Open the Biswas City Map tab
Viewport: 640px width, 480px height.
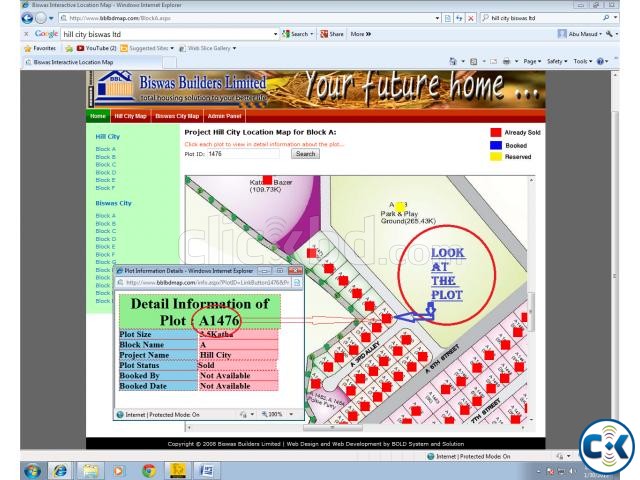pos(177,116)
